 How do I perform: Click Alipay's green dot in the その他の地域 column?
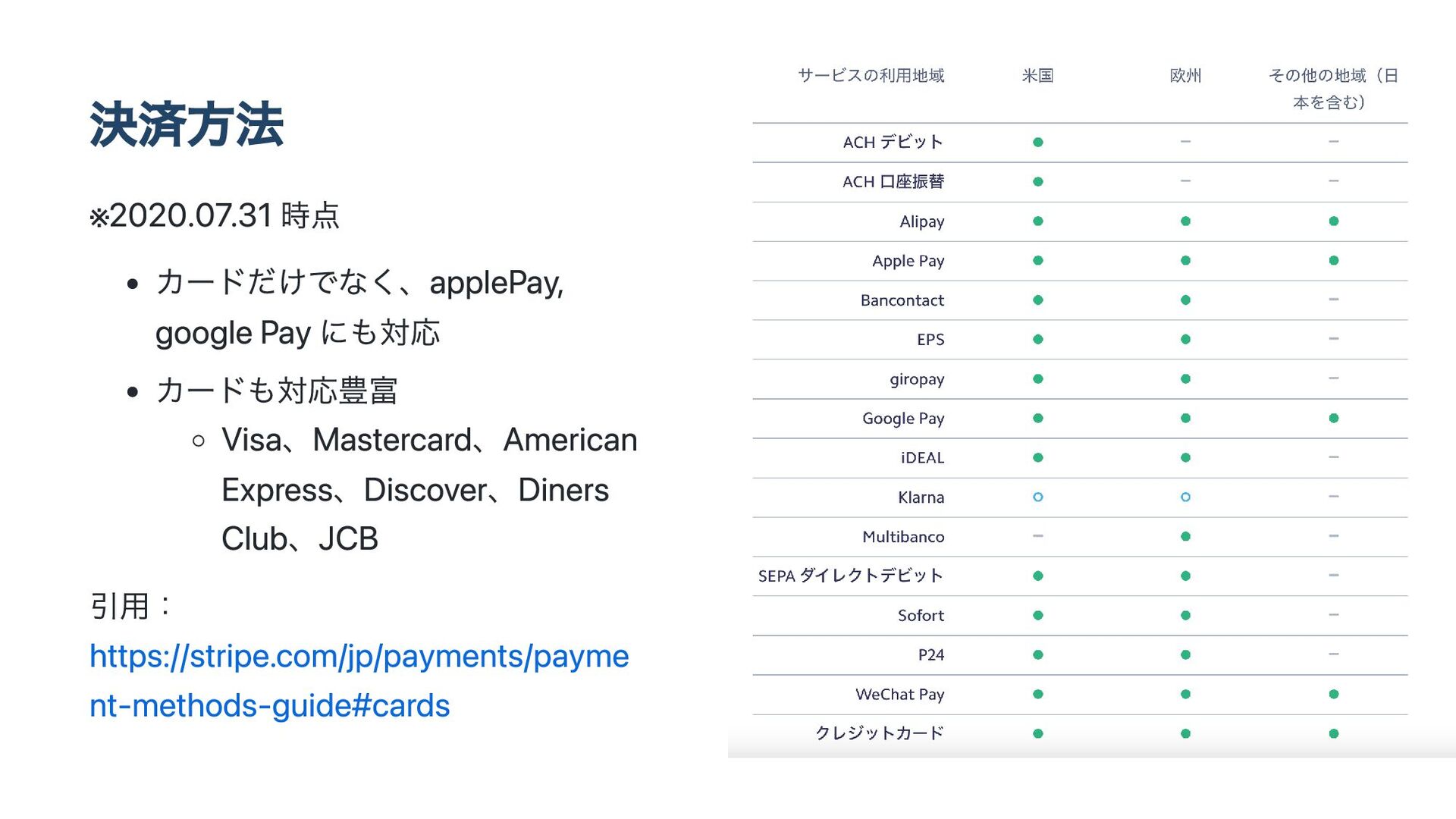(1334, 221)
